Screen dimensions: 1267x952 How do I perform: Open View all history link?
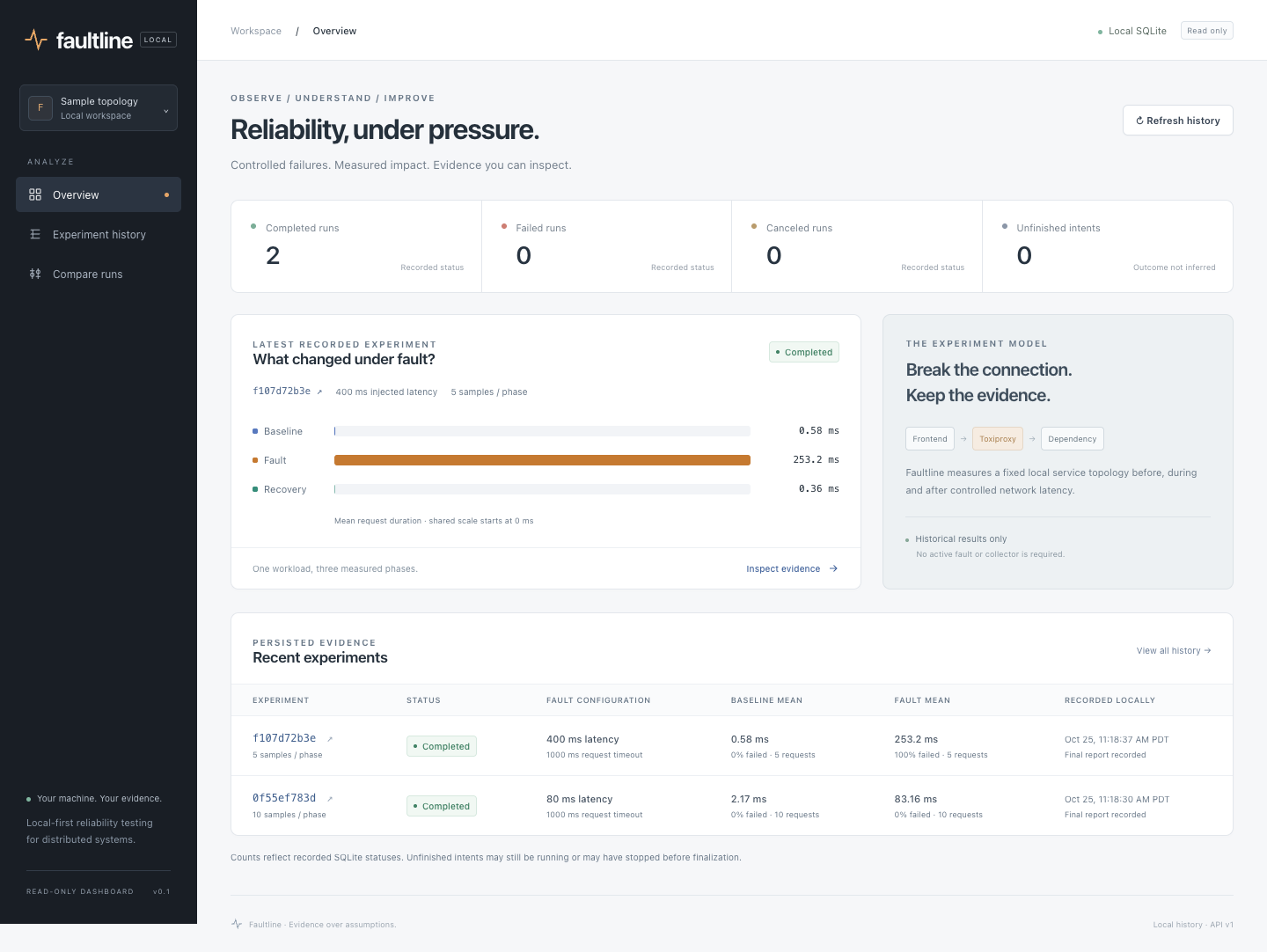(x=1174, y=650)
